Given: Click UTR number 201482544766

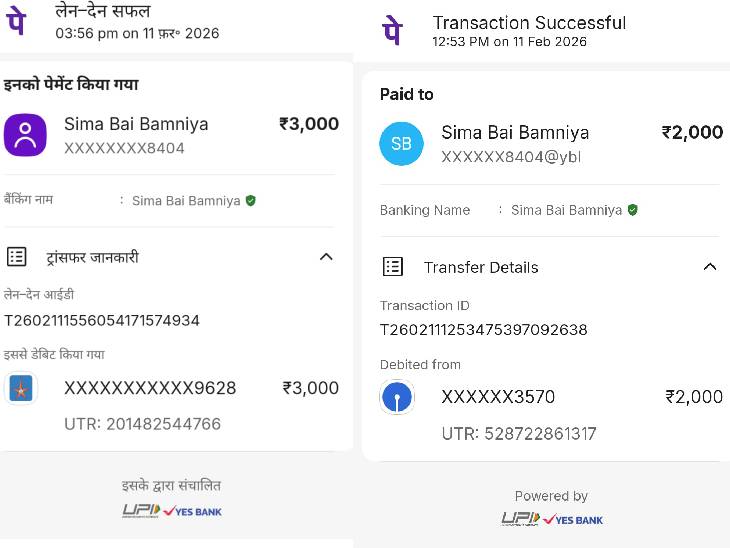Looking at the screenshot, I should 142,424.
